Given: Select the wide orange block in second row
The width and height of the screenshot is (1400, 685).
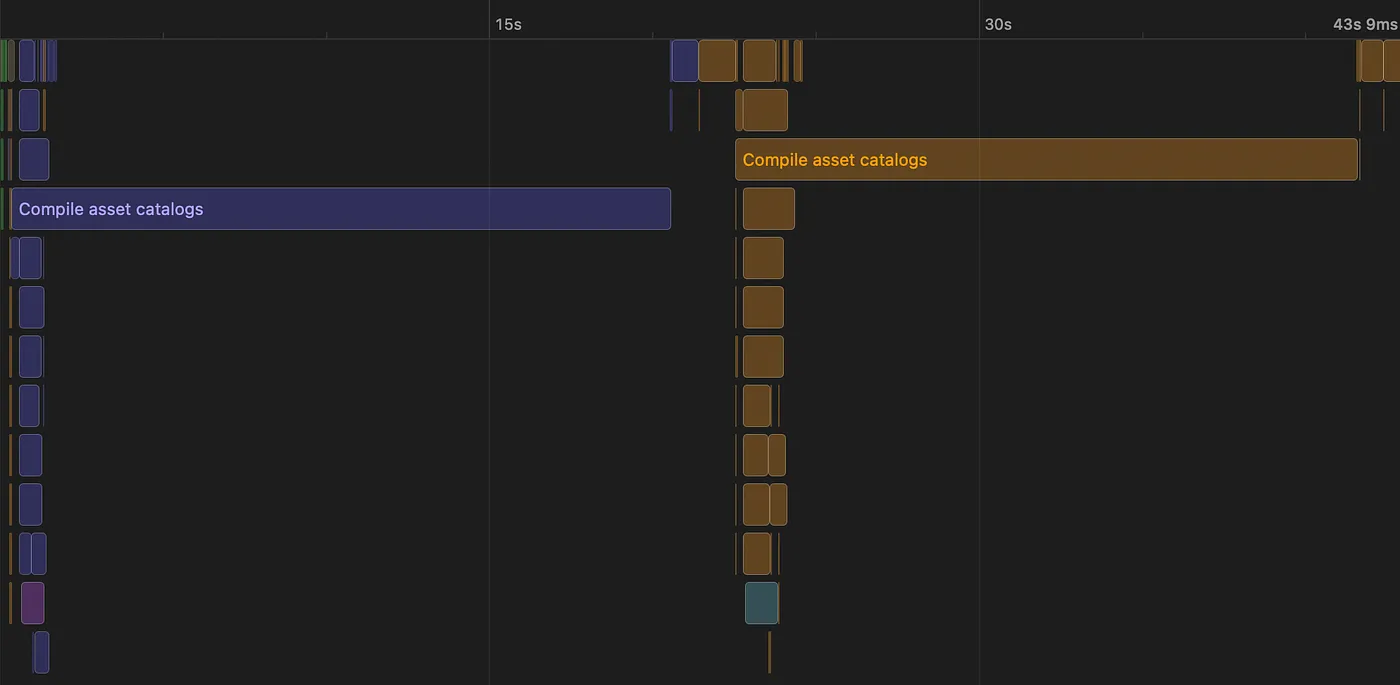Looking at the screenshot, I should [x=765, y=110].
